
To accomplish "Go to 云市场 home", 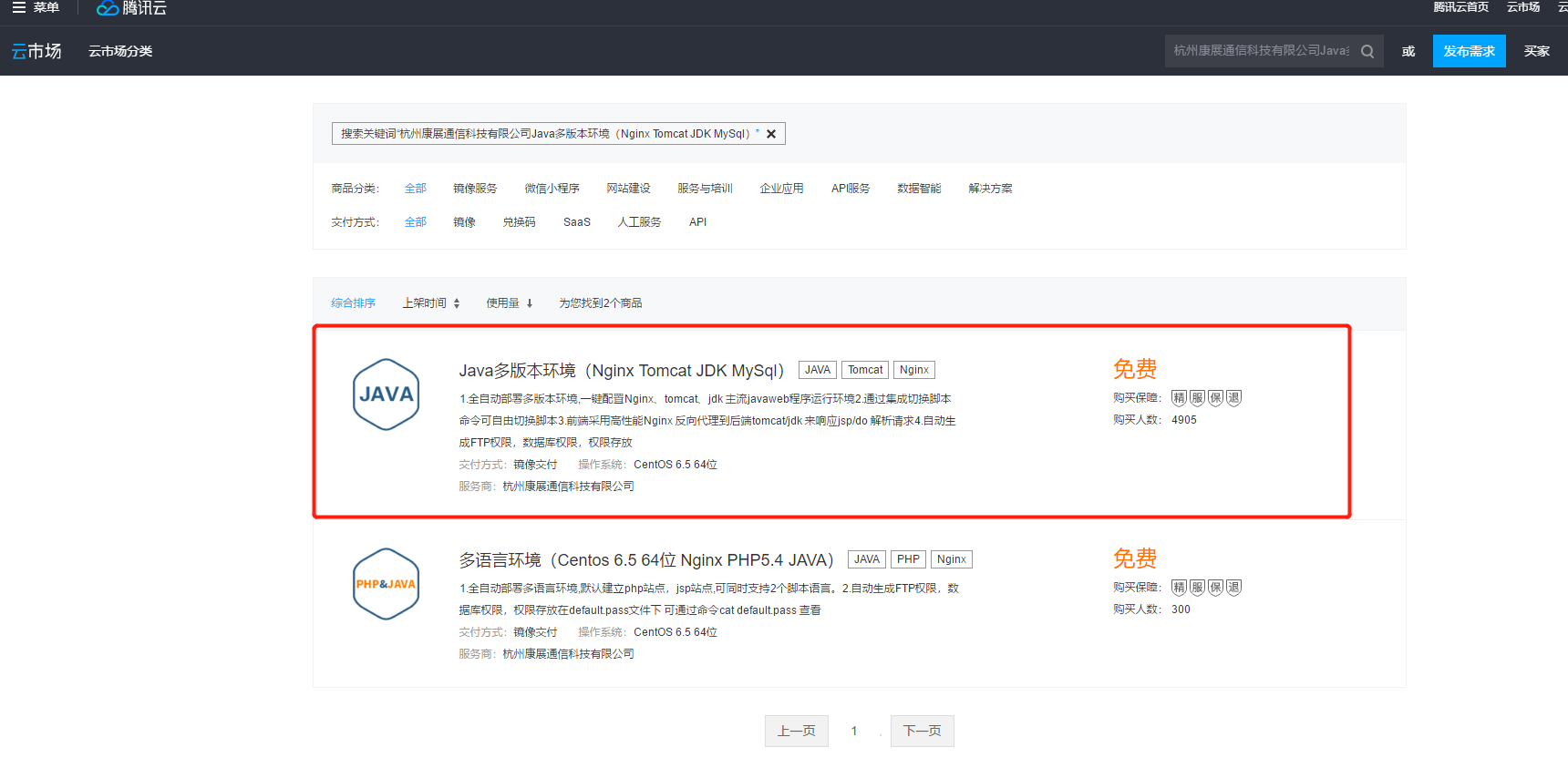I will click(36, 51).
